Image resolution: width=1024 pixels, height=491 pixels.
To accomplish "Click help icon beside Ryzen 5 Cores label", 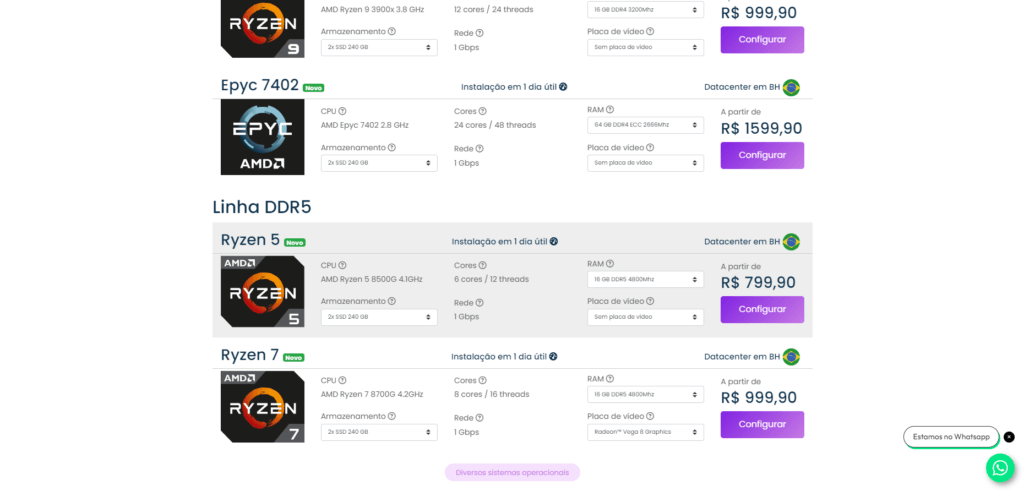I will coord(483,265).
